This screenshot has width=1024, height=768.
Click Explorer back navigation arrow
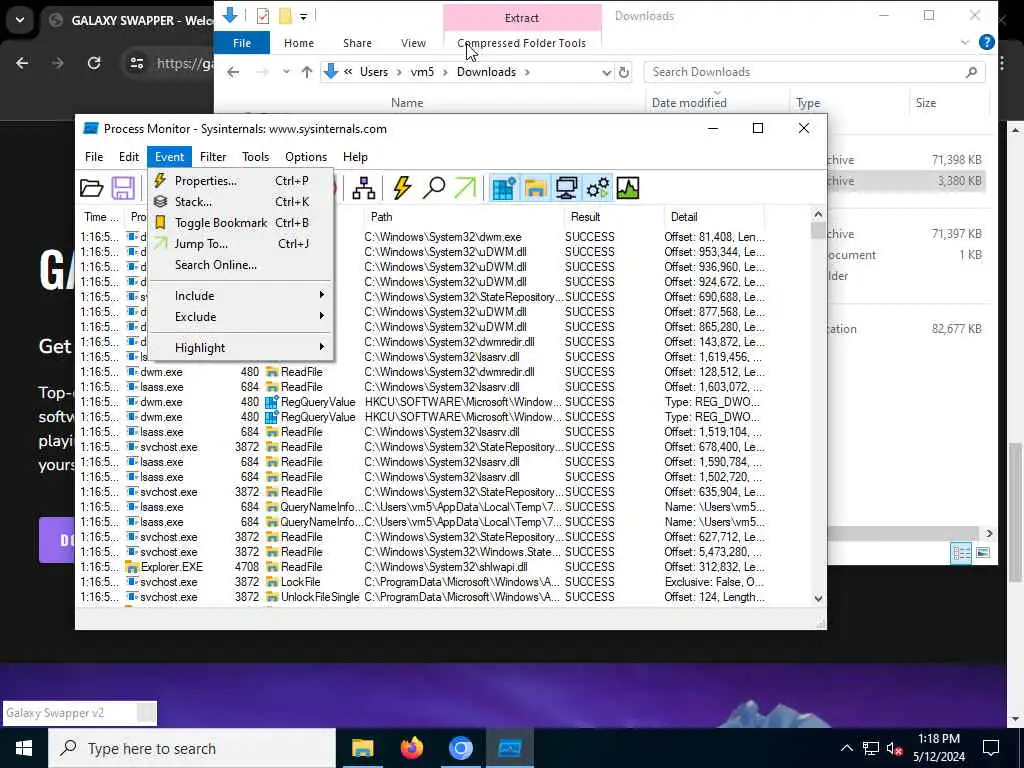pos(233,72)
